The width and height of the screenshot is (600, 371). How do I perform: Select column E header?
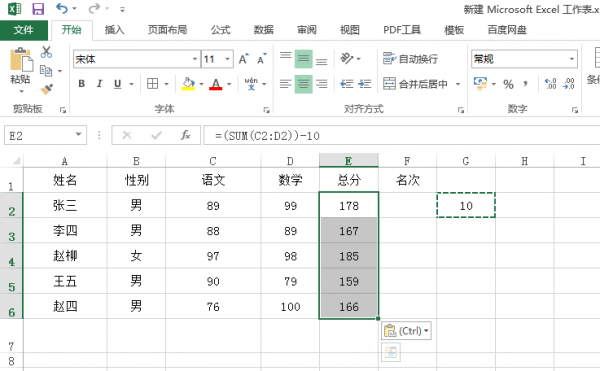(349, 161)
